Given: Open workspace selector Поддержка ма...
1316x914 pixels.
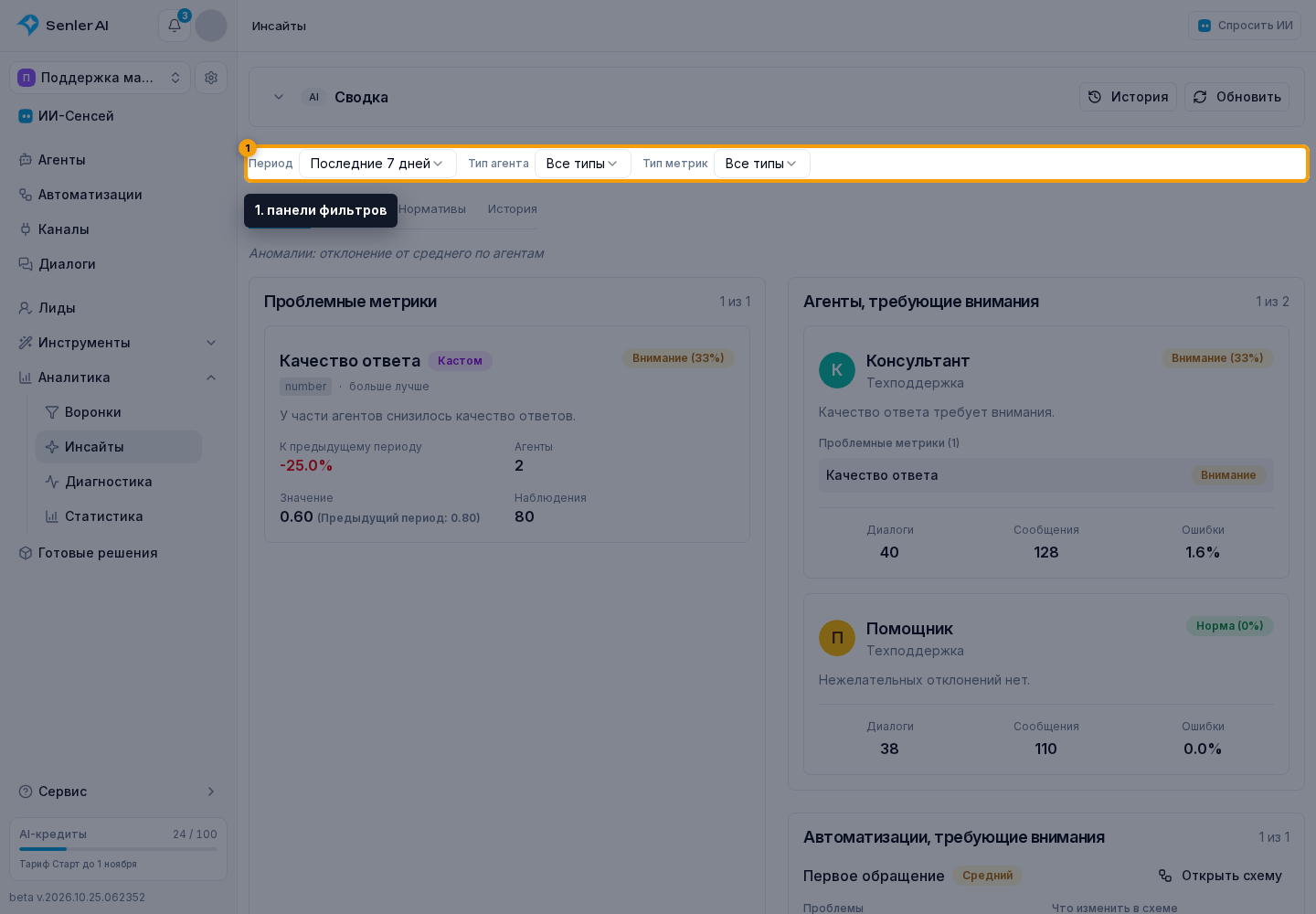Looking at the screenshot, I should pos(101,78).
